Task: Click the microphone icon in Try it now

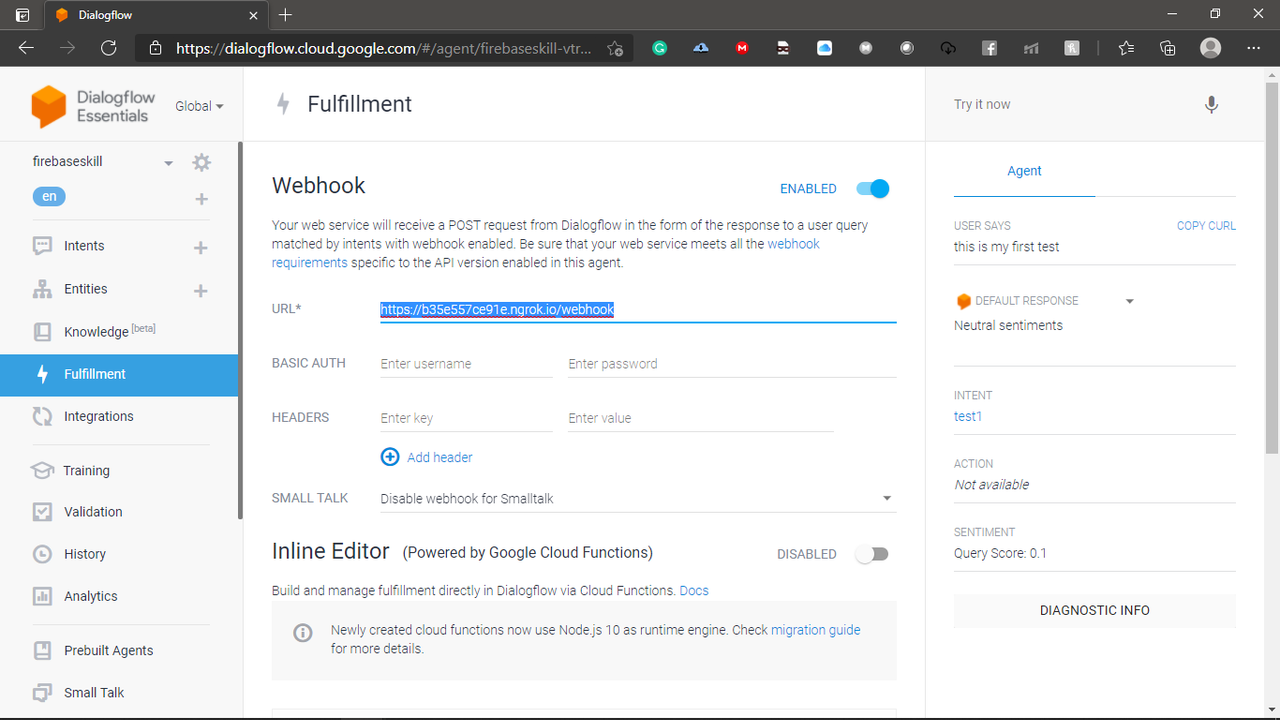Action: [x=1211, y=104]
